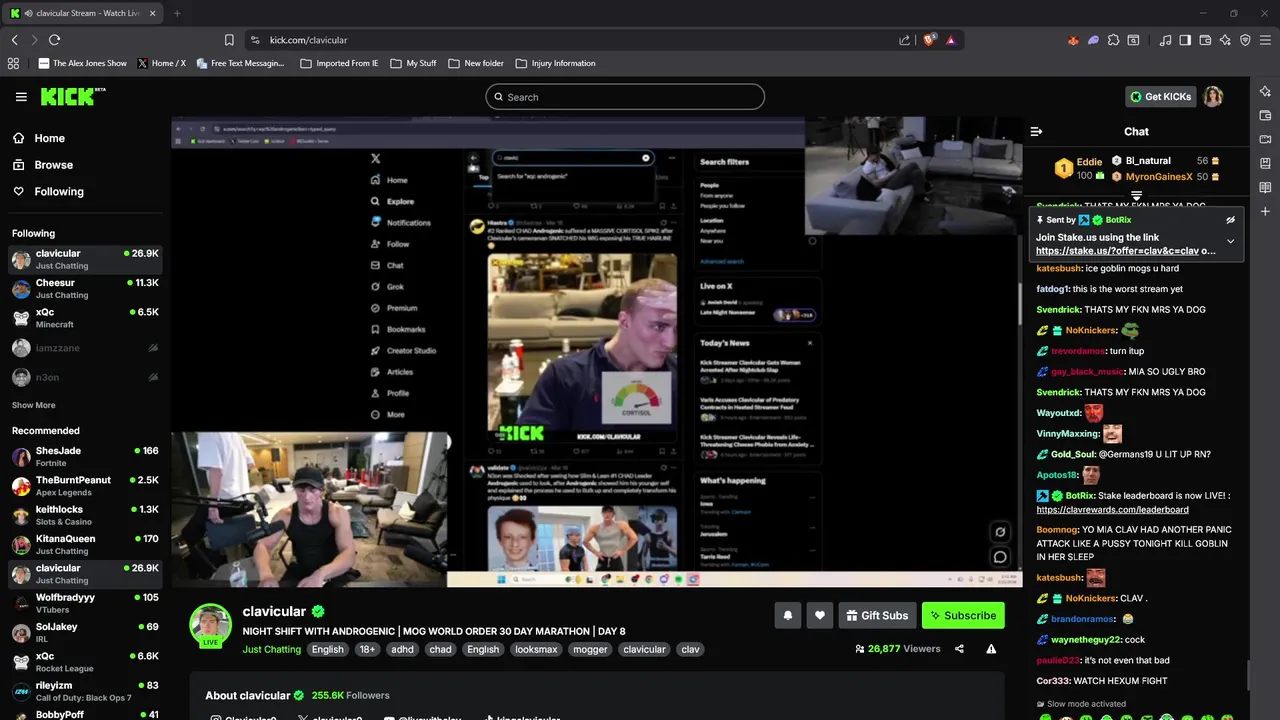
Task: Collapse the chat panel with arrow icon
Action: pos(1036,131)
